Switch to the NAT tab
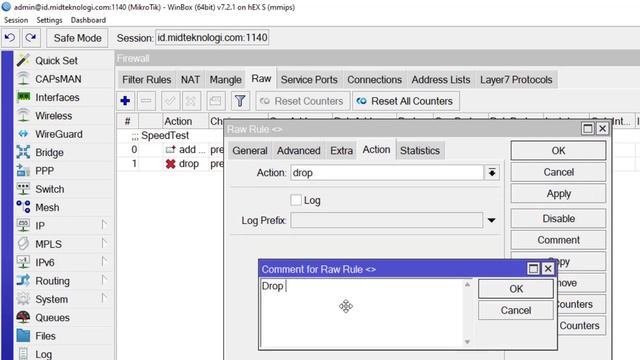This screenshot has width=640, height=360. point(190,80)
